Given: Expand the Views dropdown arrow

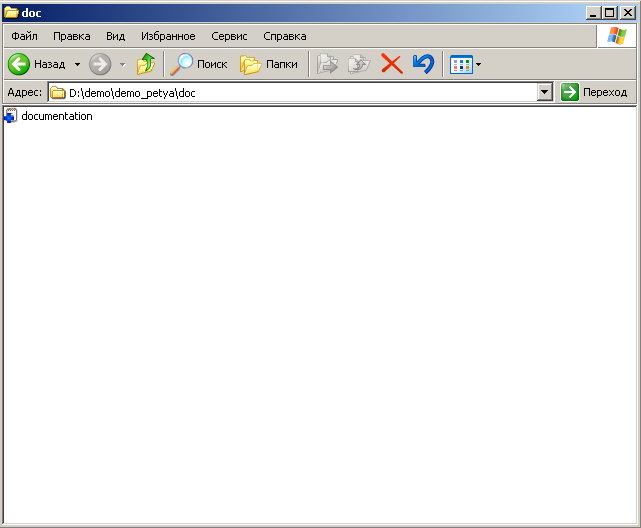Looking at the screenshot, I should click(x=478, y=65).
